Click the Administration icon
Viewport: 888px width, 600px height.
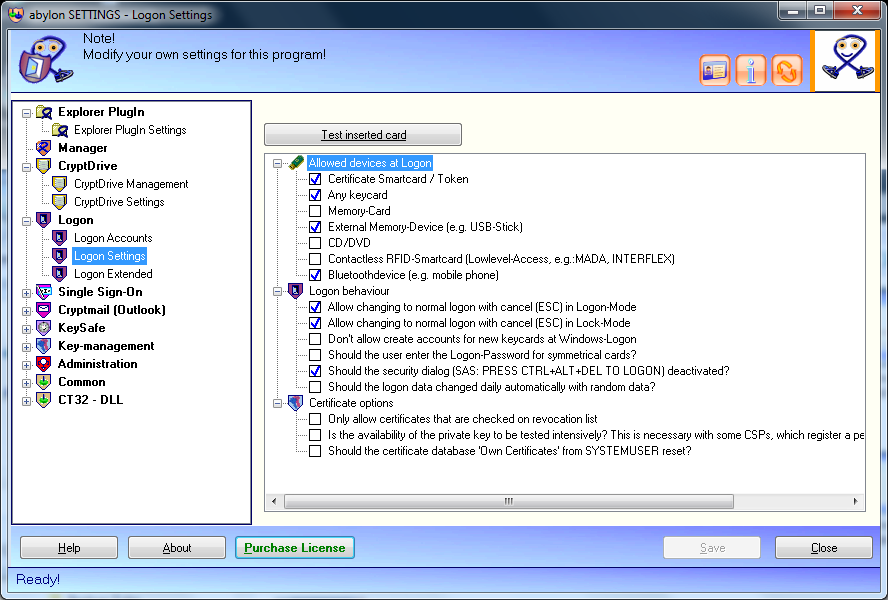[44, 364]
